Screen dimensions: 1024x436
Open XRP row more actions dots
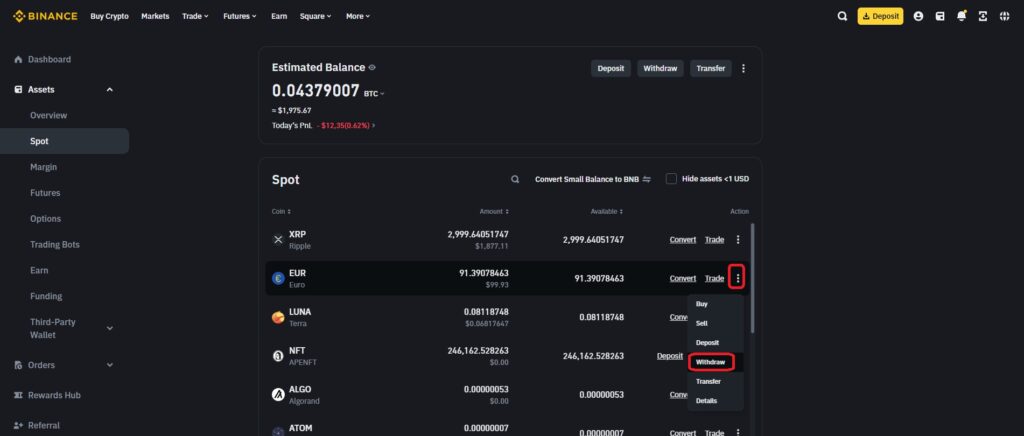738,240
